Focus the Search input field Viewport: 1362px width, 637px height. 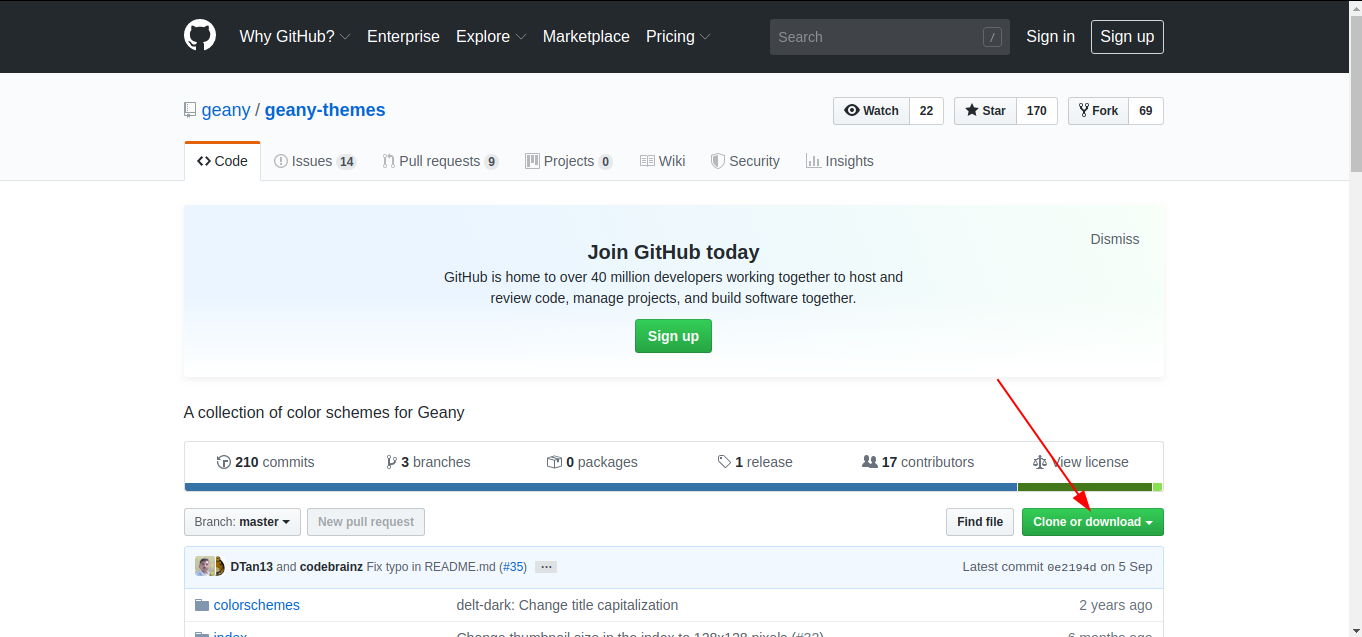pos(876,37)
